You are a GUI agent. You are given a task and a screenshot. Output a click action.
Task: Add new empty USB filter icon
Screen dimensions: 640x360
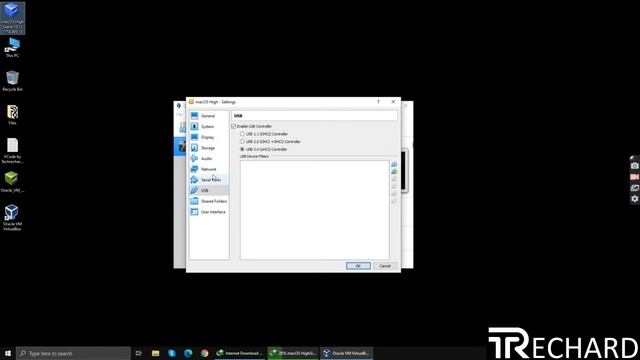394,164
